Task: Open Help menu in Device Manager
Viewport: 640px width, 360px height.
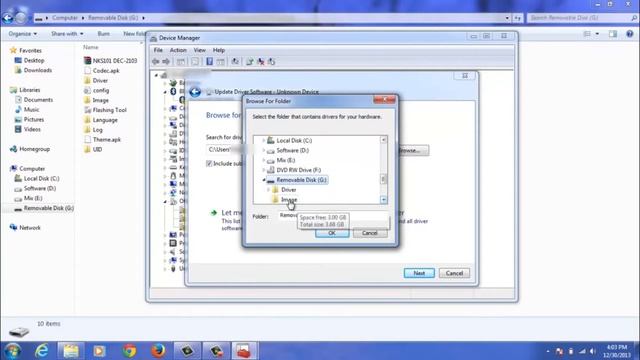Action: pos(219,50)
